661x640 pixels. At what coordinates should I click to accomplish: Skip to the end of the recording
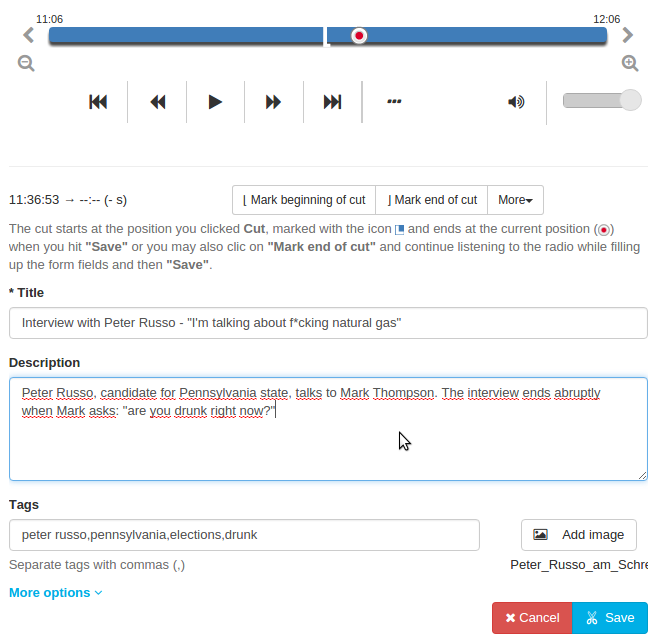332,101
